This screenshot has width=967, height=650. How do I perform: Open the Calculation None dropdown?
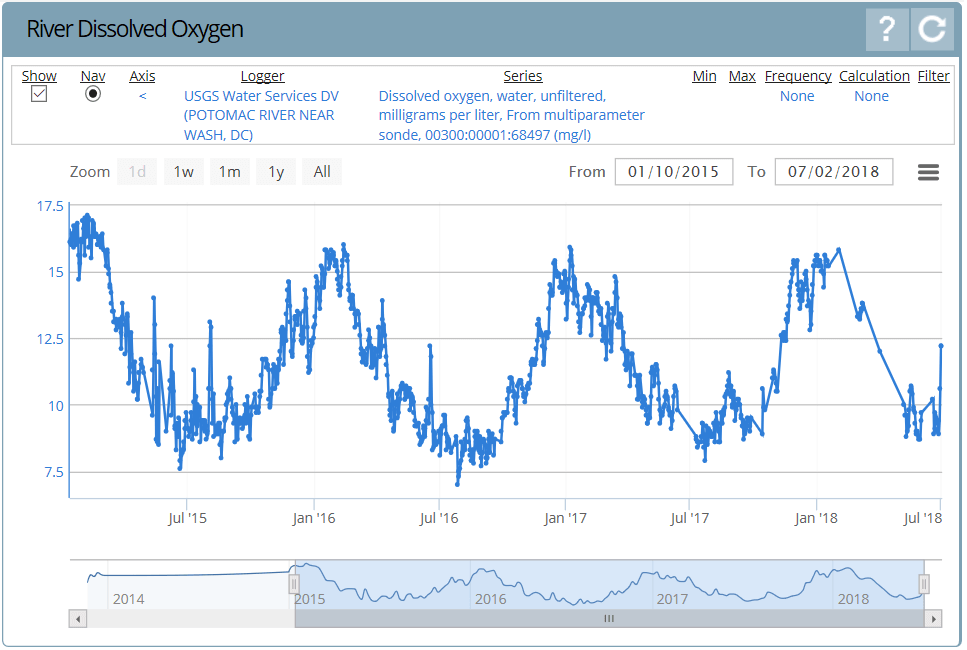[871, 96]
